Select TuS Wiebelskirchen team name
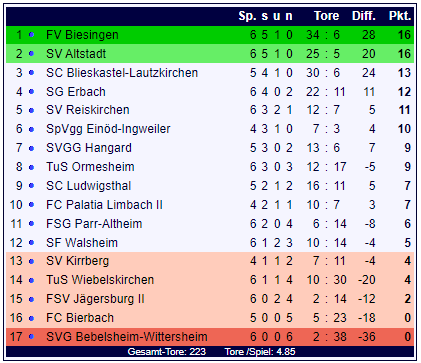The width and height of the screenshot is (421, 363). point(100,280)
